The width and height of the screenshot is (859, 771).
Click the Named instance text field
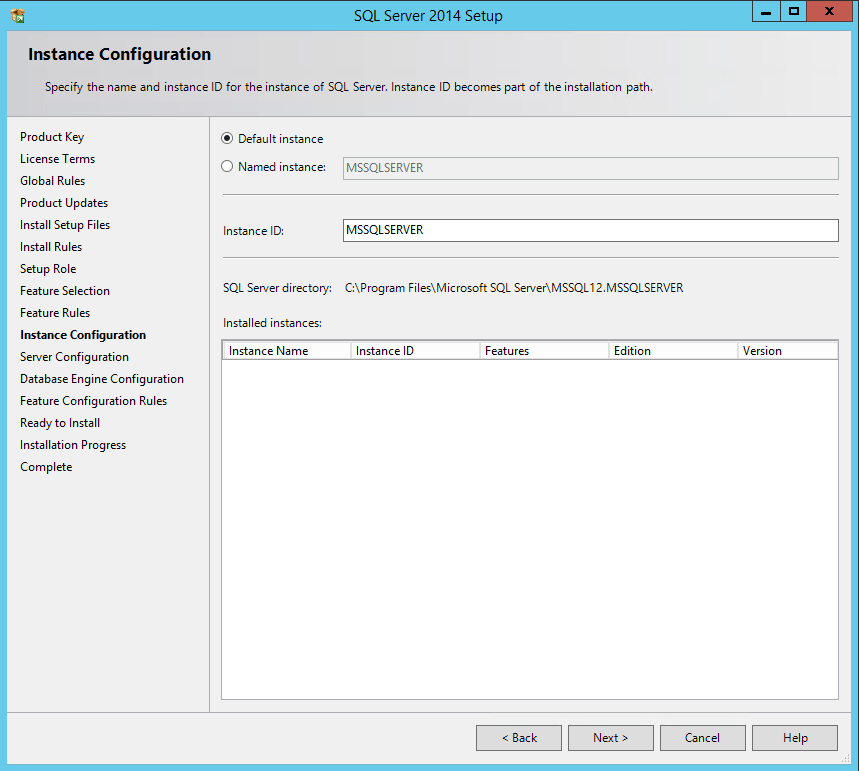point(590,168)
